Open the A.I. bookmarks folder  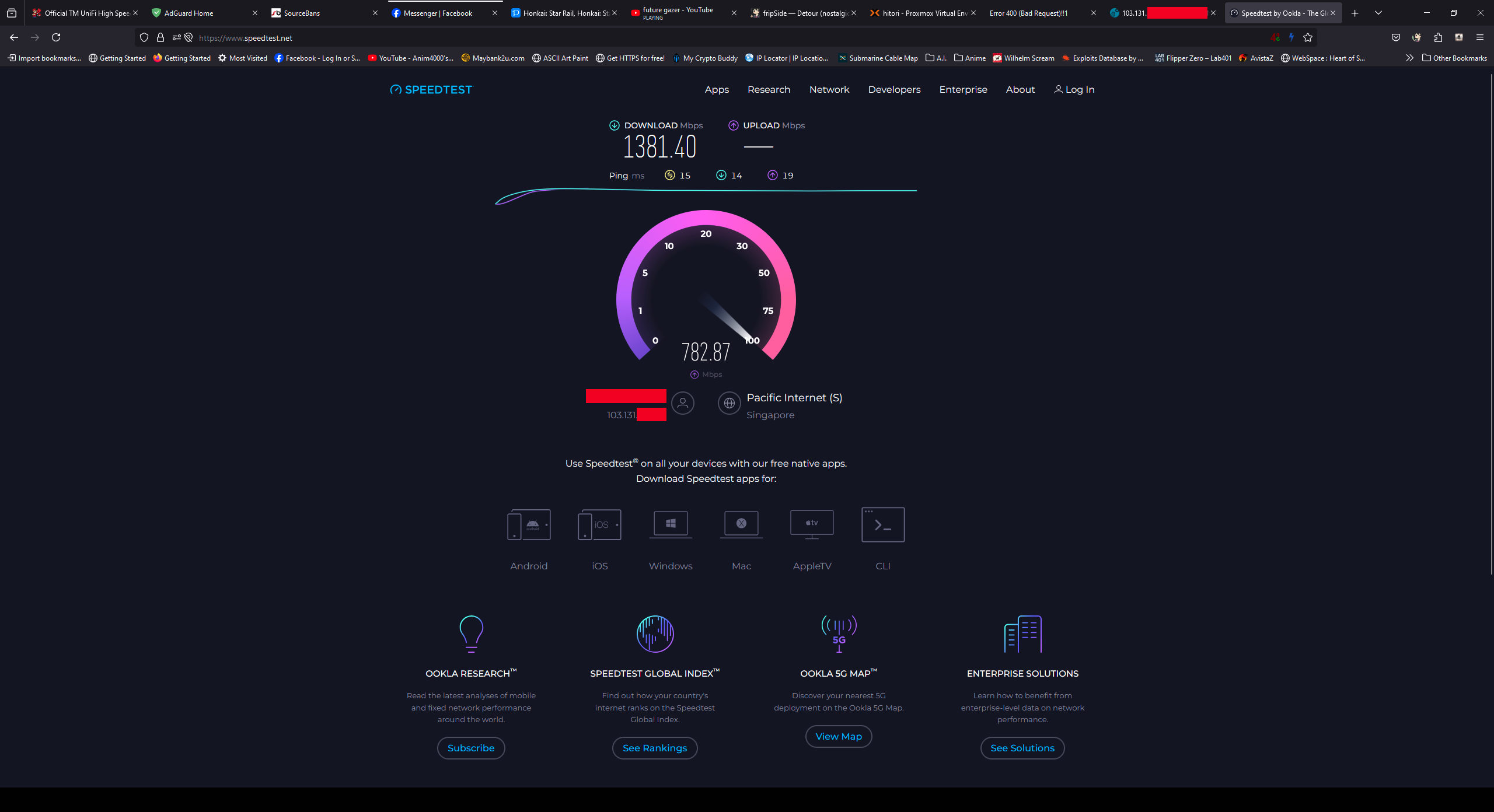(x=936, y=58)
